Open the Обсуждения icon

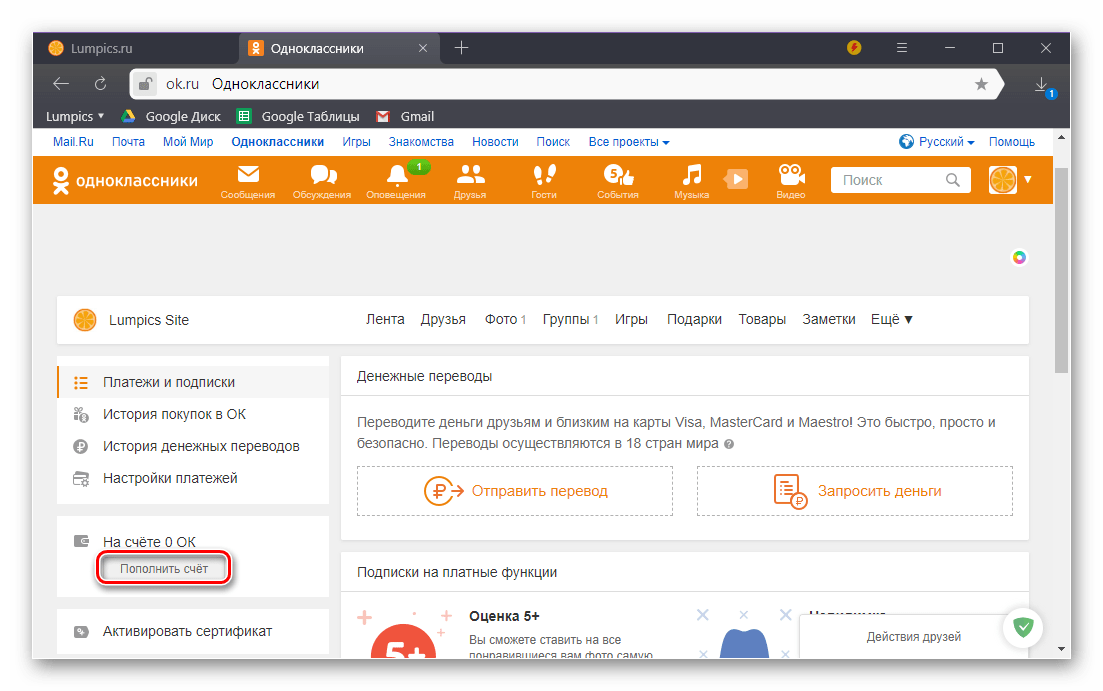(320, 181)
